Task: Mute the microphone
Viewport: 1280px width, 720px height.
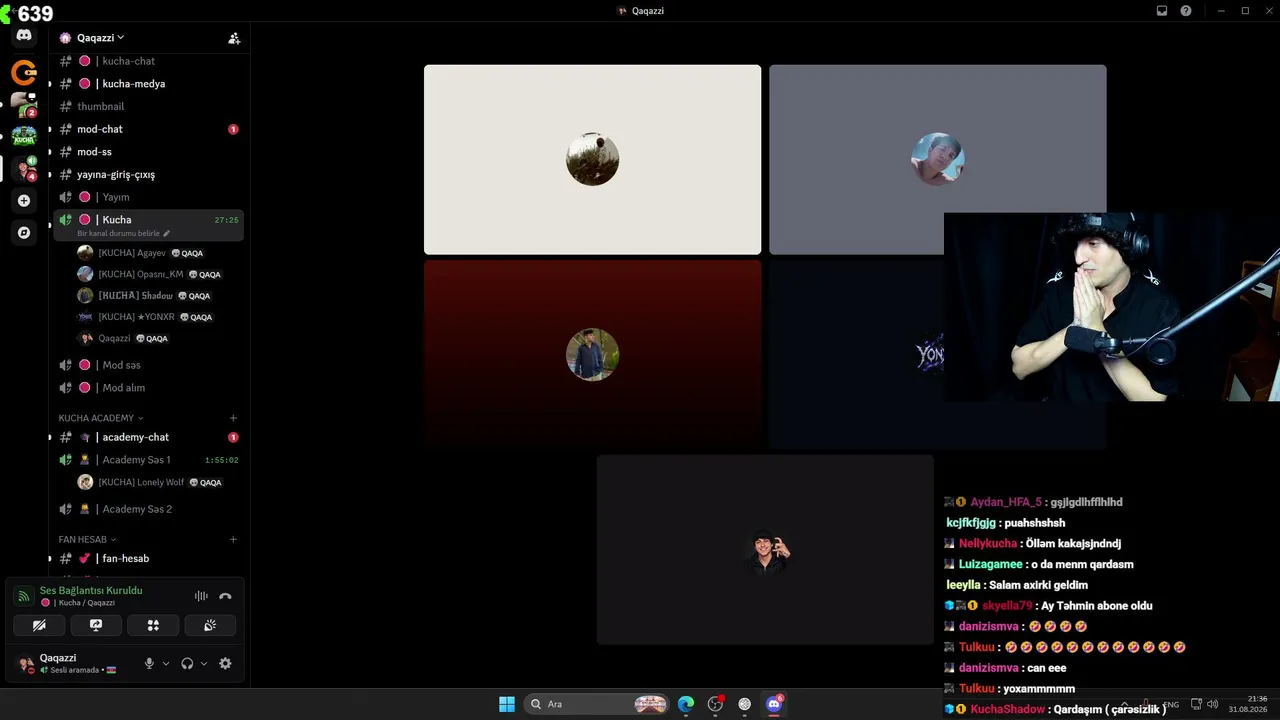Action: [149, 664]
